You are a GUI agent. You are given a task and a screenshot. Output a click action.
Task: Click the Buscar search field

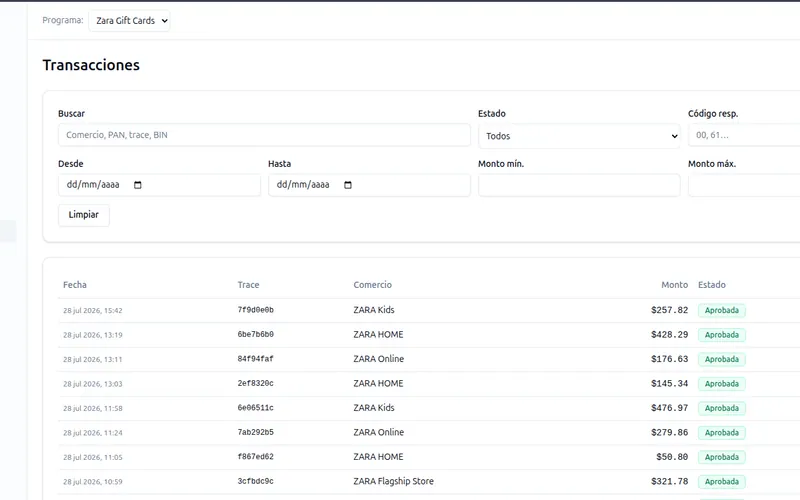[x=264, y=135]
